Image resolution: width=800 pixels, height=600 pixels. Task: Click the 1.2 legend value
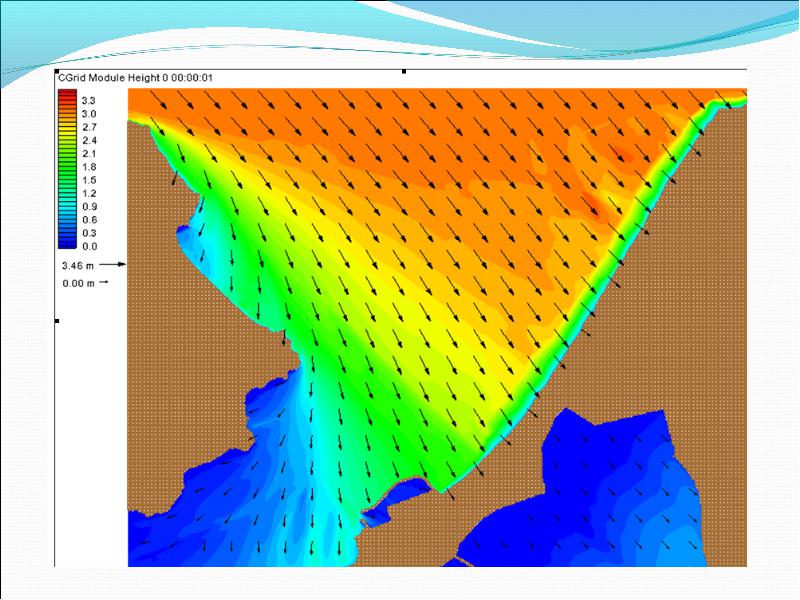(89, 193)
